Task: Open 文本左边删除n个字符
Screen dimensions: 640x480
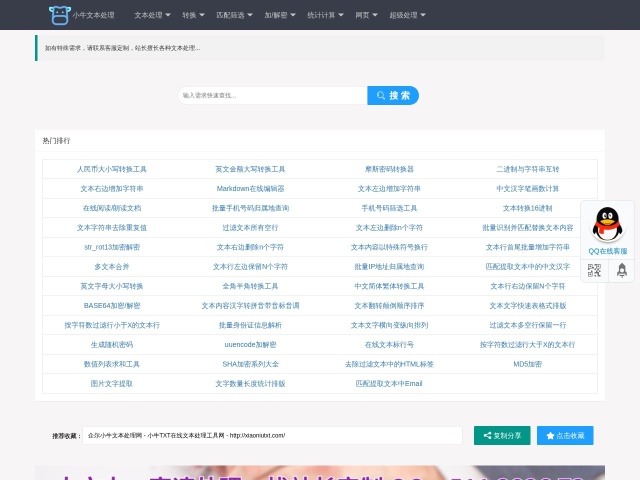Action: 389,228
